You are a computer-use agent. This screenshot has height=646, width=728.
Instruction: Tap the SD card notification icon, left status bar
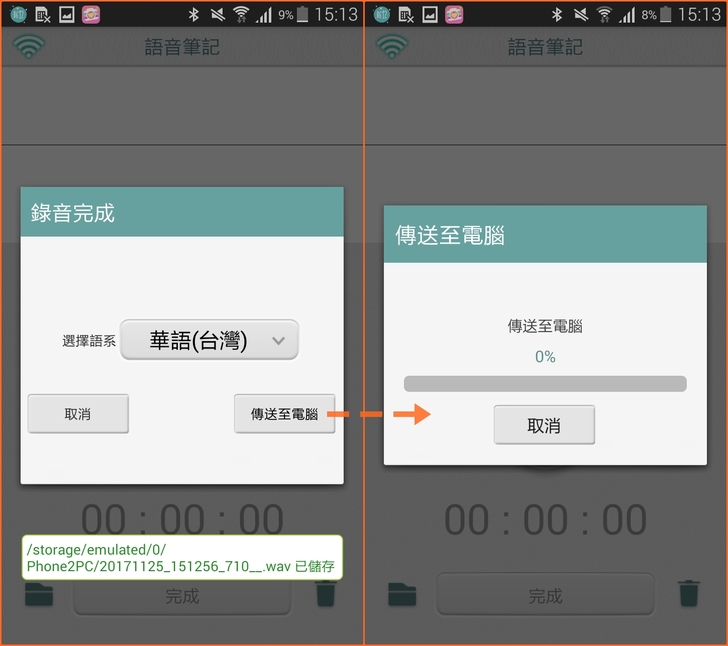[x=42, y=15]
